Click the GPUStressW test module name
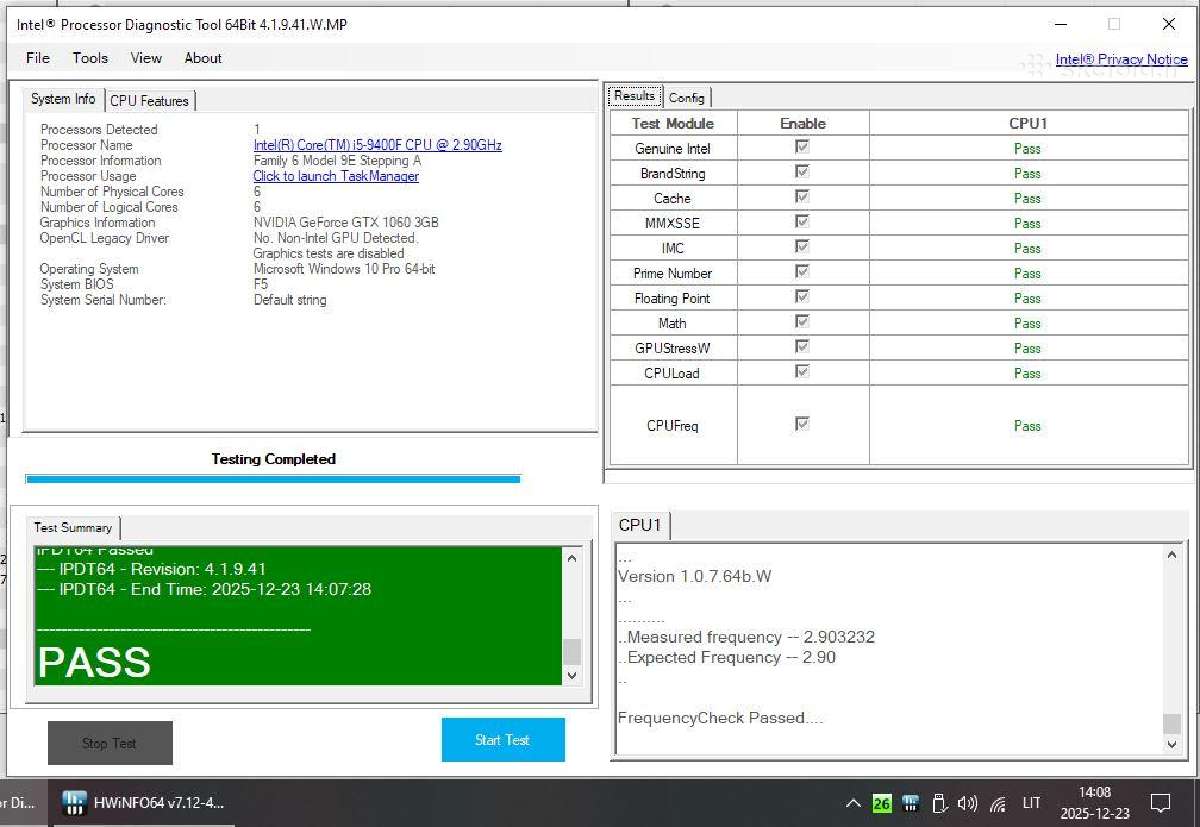Image resolution: width=1200 pixels, height=827 pixels. pos(673,348)
